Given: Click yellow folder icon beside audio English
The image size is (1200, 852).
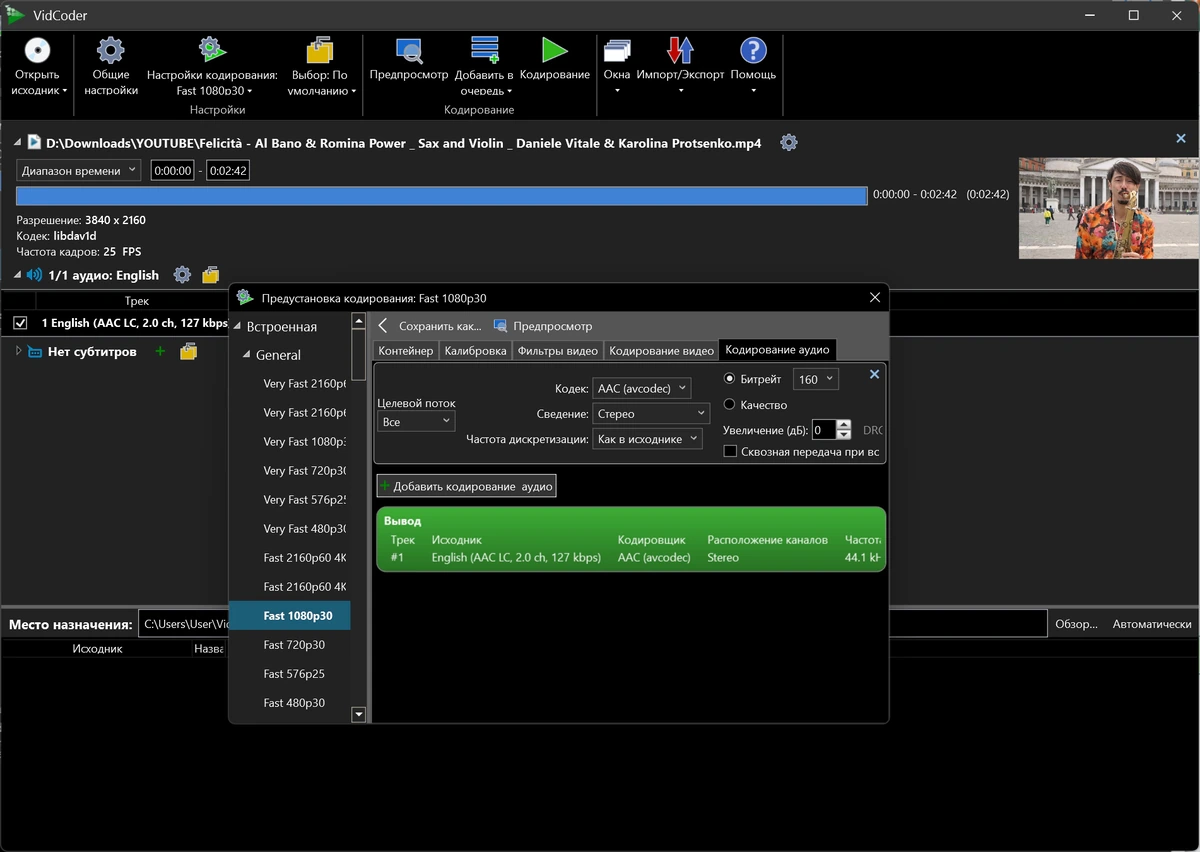Looking at the screenshot, I should pyautogui.click(x=210, y=274).
